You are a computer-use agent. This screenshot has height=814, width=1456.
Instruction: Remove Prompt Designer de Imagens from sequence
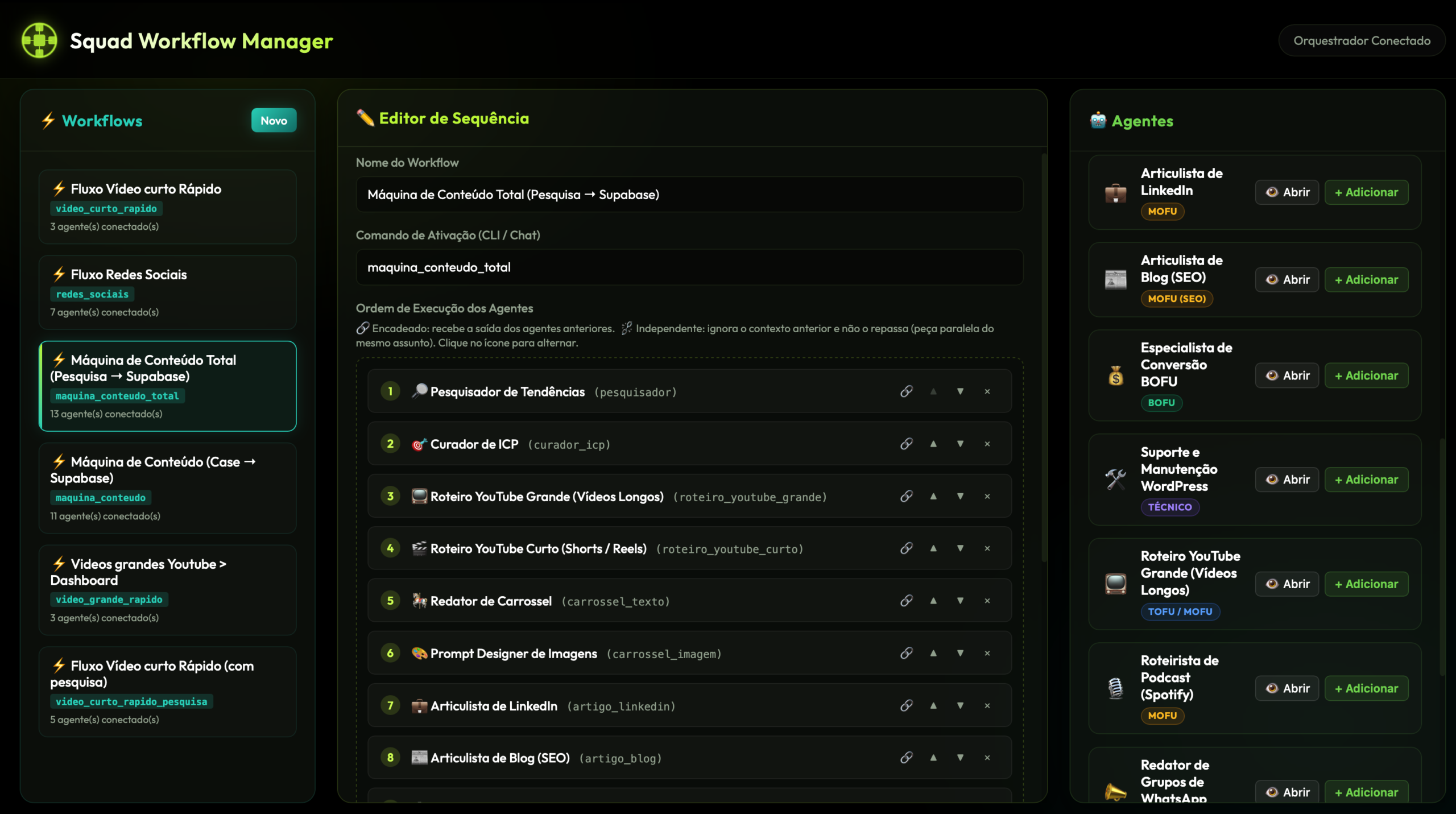point(987,653)
